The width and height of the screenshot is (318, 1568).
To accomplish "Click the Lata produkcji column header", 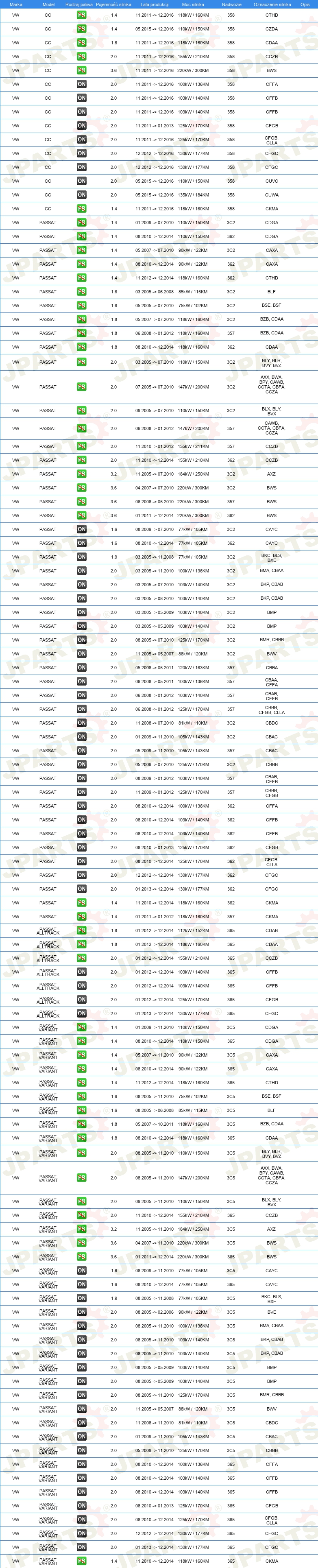I will [x=155, y=4].
